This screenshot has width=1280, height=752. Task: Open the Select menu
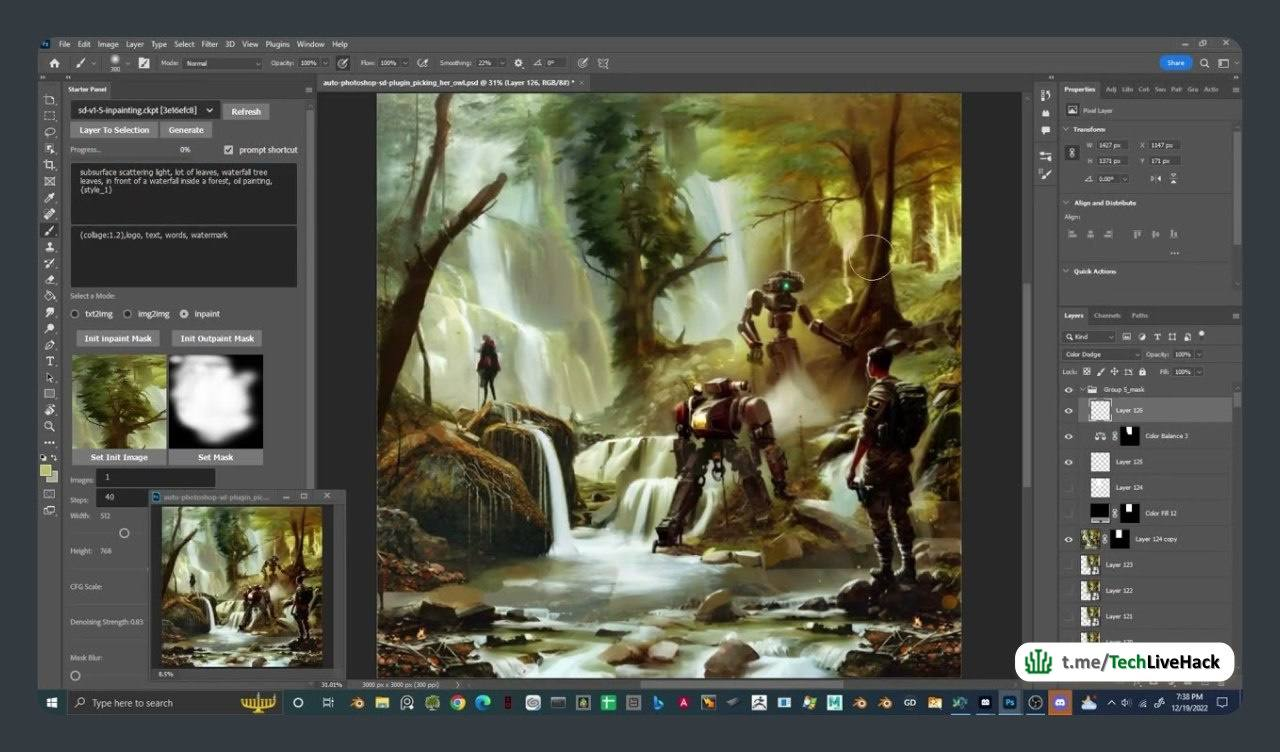[185, 44]
